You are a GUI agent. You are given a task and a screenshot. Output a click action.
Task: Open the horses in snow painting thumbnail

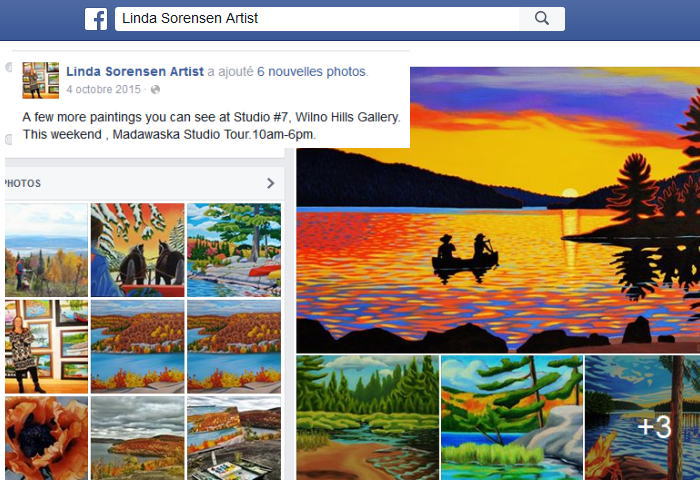click(x=138, y=250)
